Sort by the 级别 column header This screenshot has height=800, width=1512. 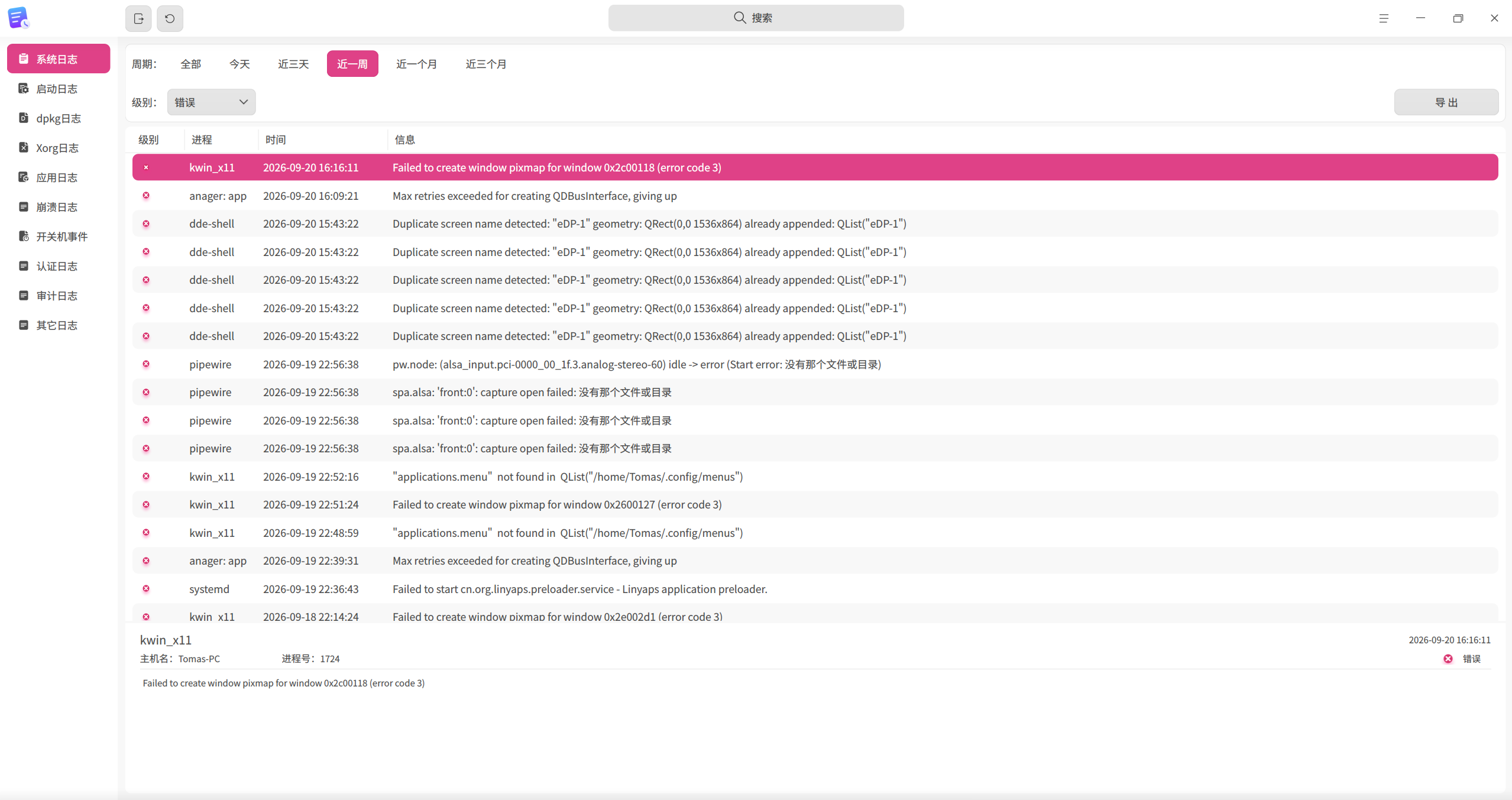coord(155,140)
